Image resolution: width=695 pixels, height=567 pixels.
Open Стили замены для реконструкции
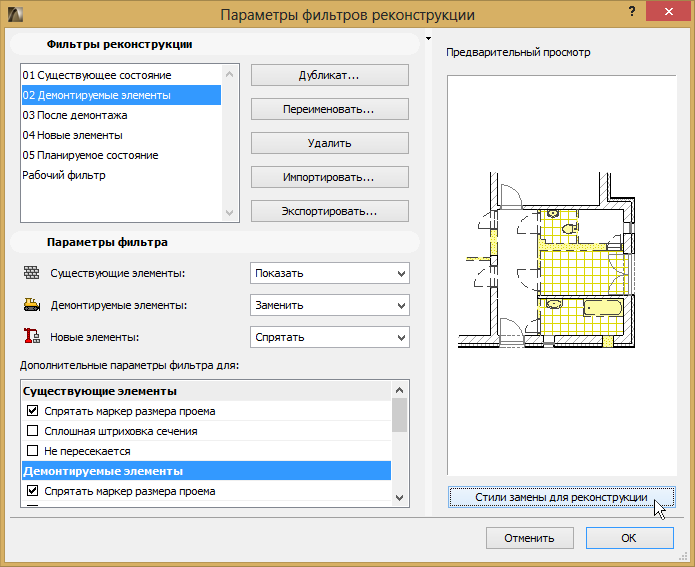click(562, 497)
